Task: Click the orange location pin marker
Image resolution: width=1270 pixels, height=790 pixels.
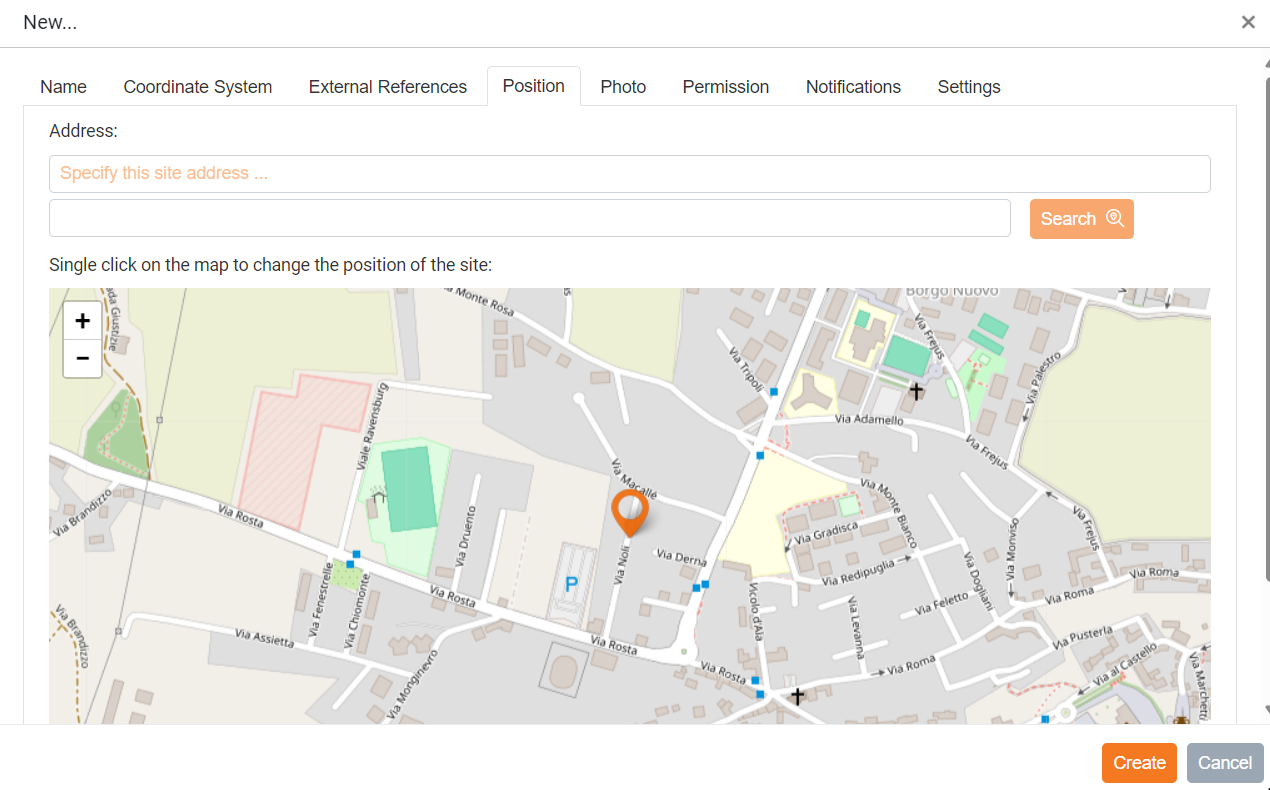Action: tap(630, 512)
